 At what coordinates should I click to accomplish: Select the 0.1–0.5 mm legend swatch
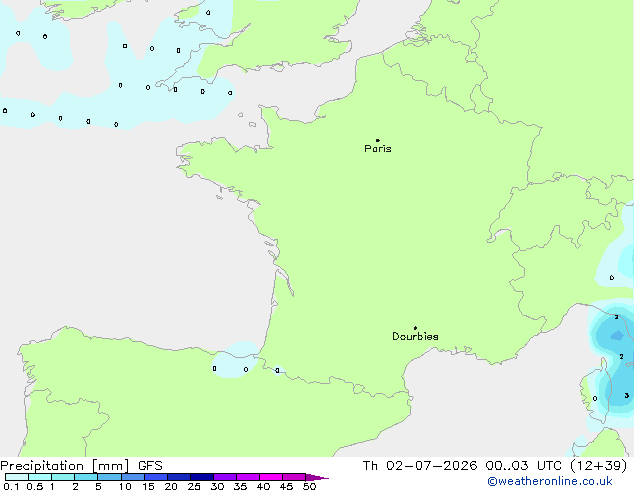17,477
